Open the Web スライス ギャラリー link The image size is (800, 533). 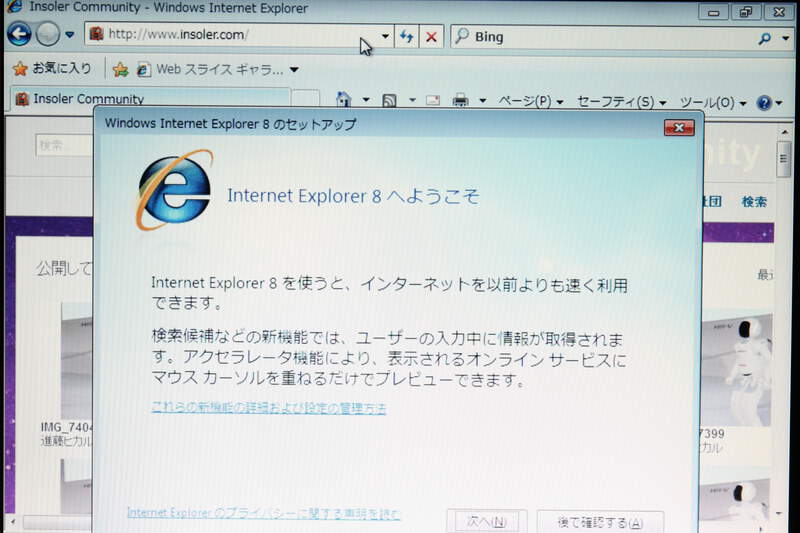(209, 69)
